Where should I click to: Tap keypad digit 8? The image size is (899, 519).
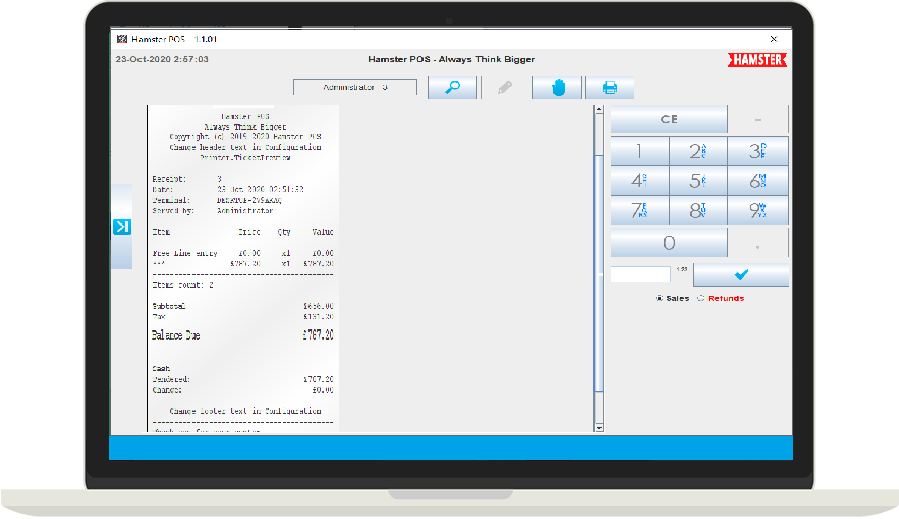698,210
